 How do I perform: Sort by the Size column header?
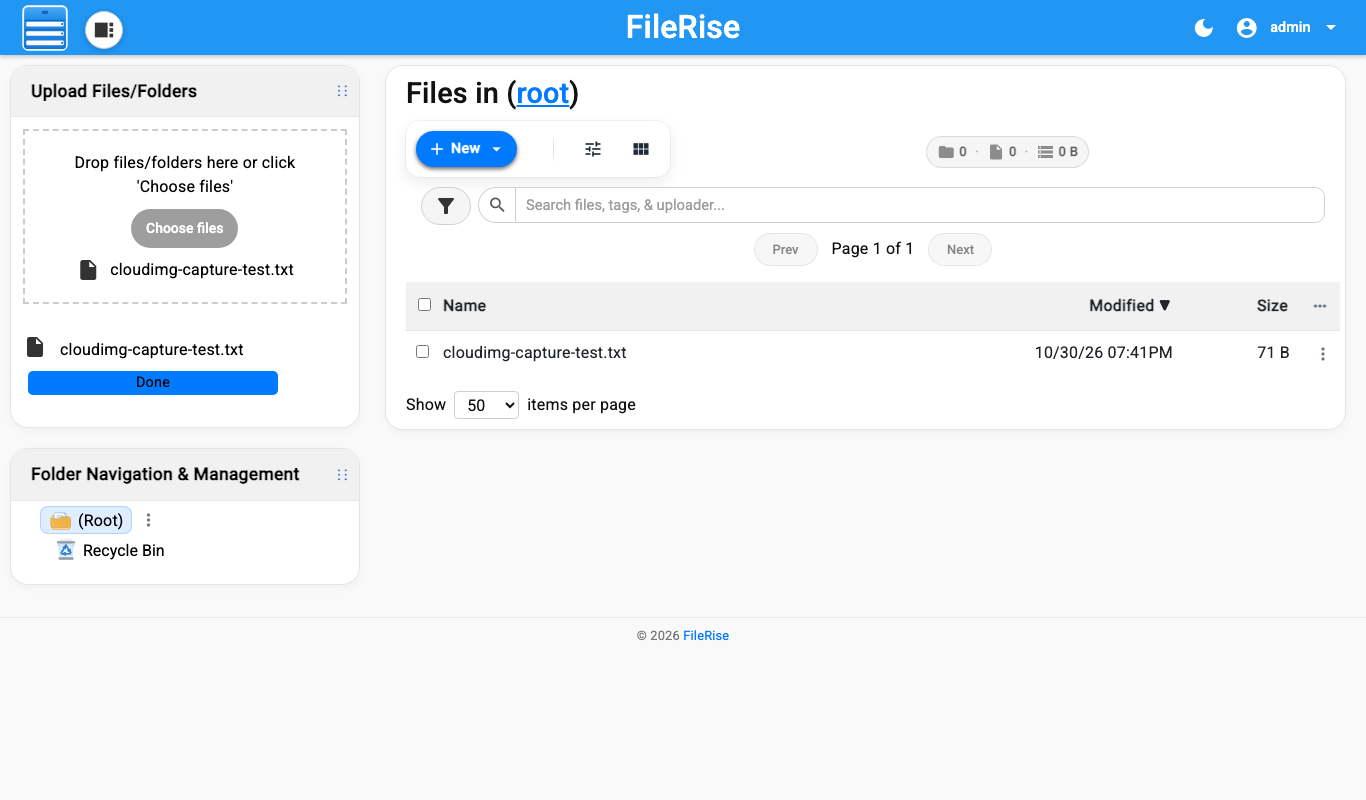1272,306
